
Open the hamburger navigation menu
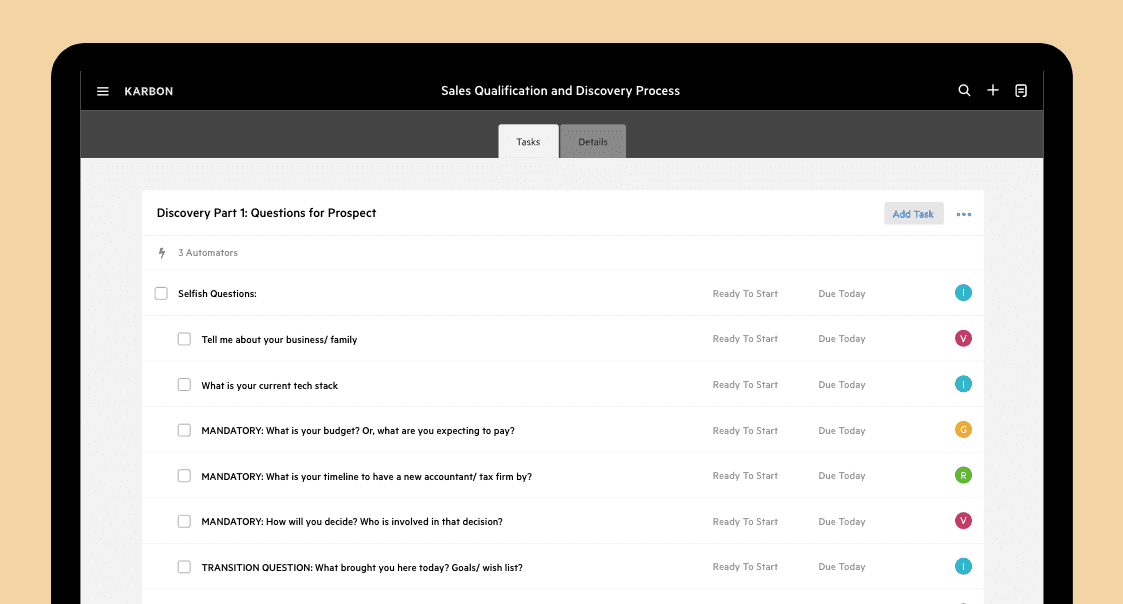tap(102, 91)
